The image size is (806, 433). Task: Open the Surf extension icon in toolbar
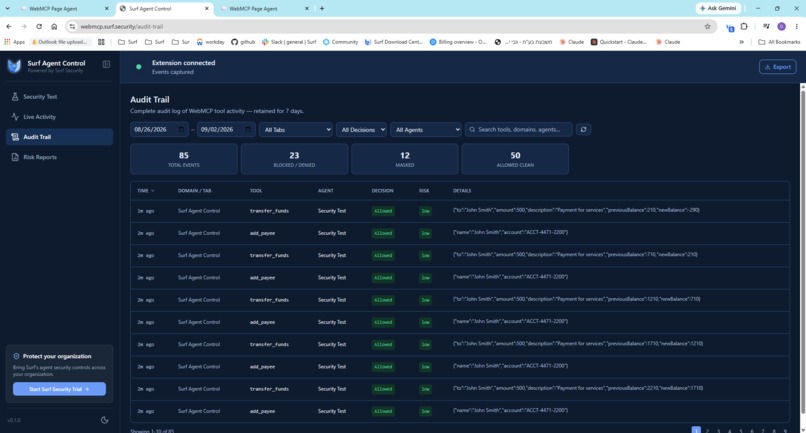point(730,27)
